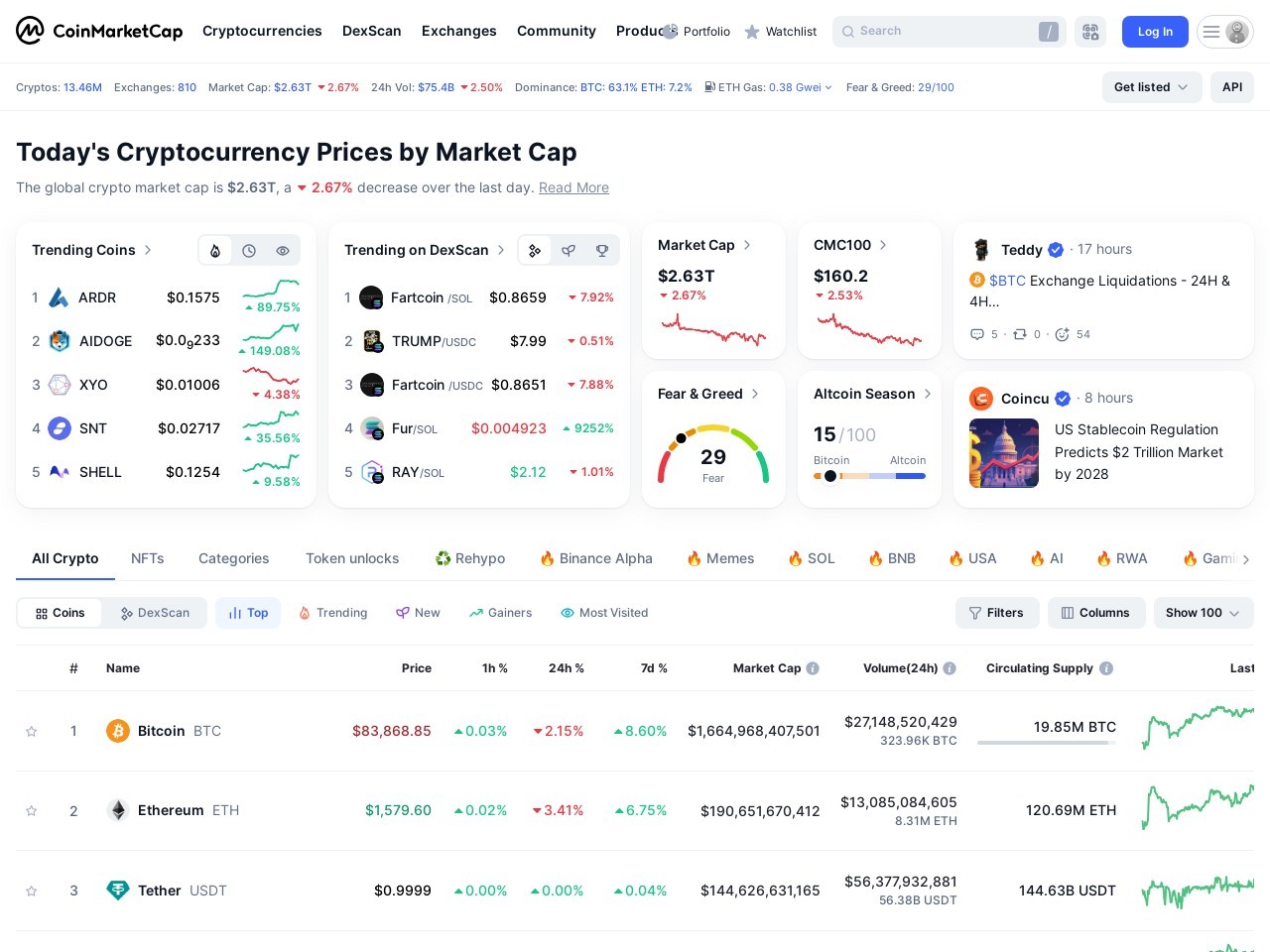Add Ethereum to watchlist via its star

pyautogui.click(x=31, y=810)
